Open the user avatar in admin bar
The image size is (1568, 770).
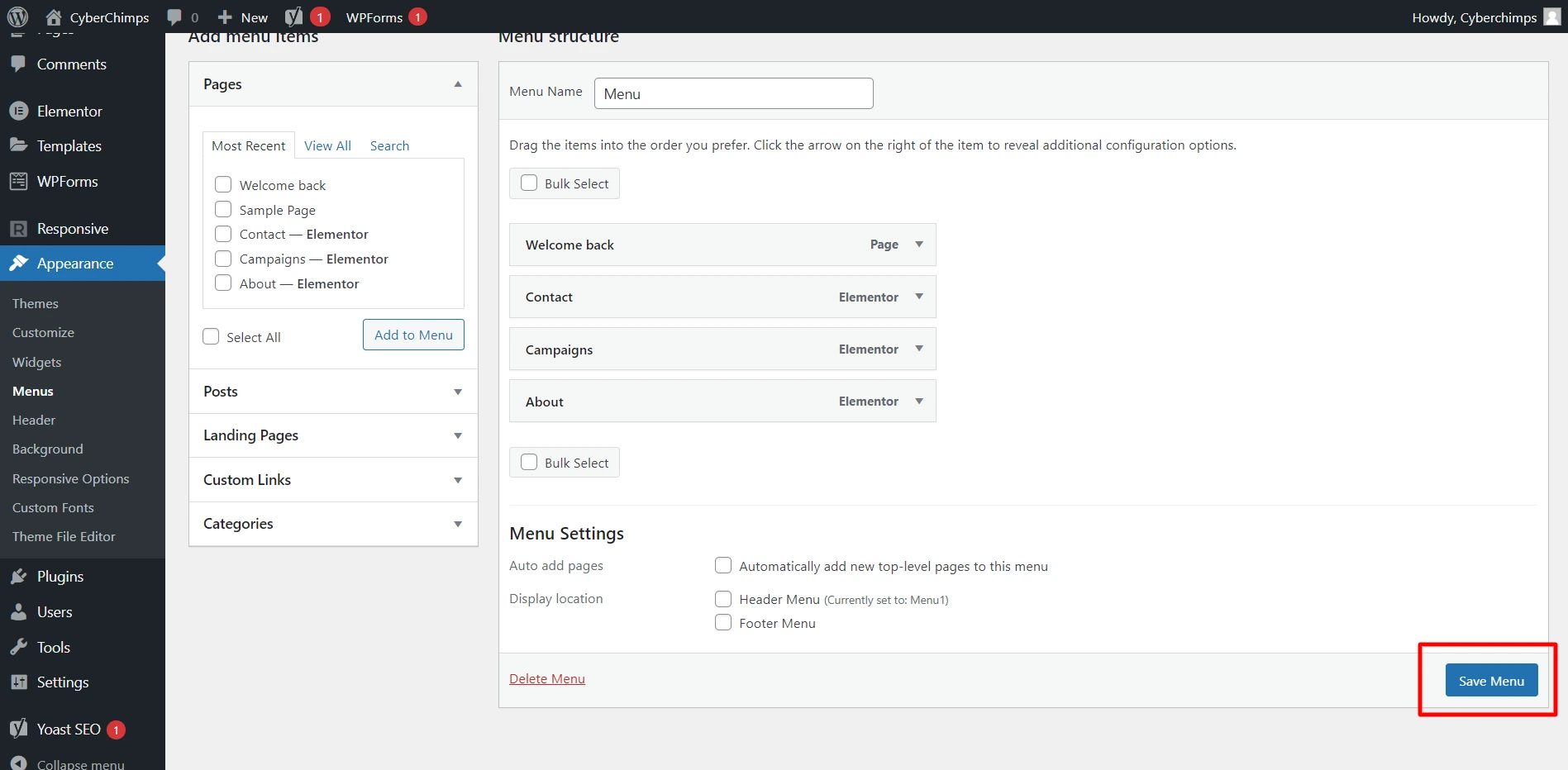[1552, 17]
